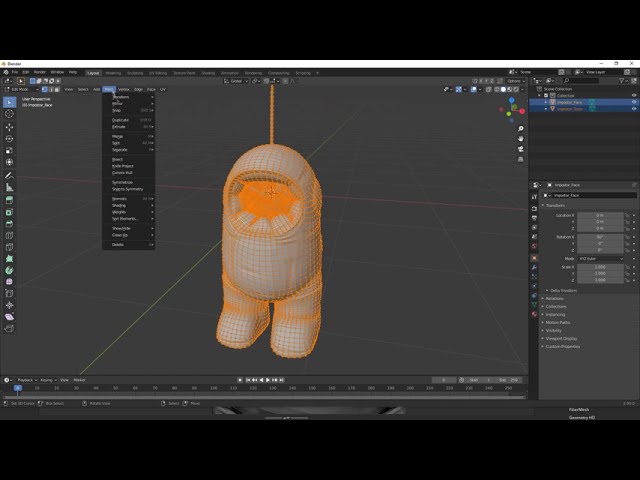Image resolution: width=640 pixels, height=480 pixels.
Task: Switch to the Modeling workspace tab
Action: click(x=113, y=73)
